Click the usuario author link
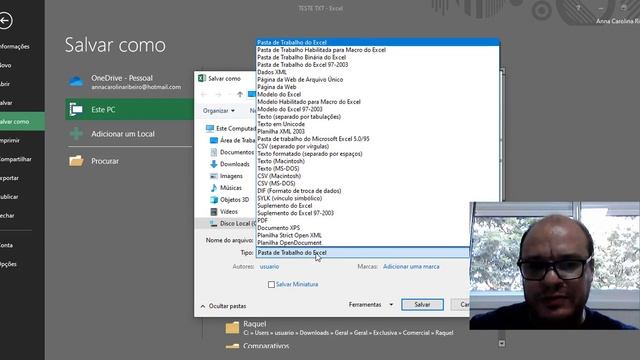 click(x=269, y=267)
